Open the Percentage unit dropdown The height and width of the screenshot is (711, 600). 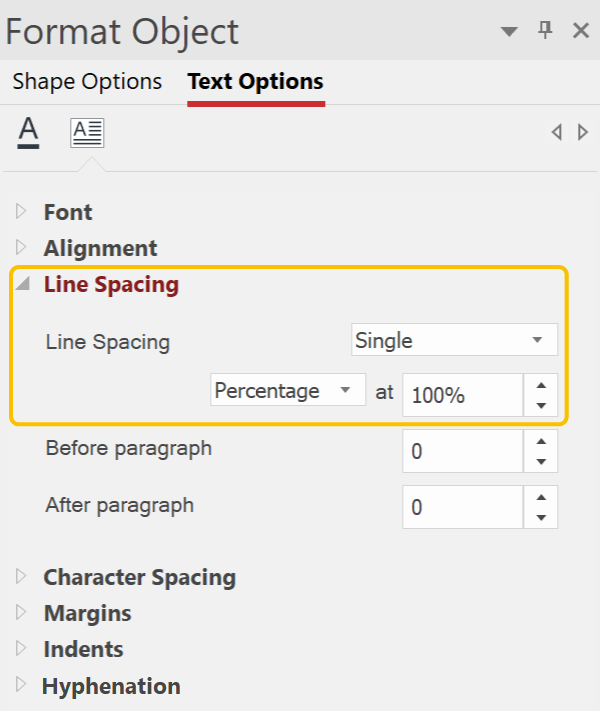click(288, 390)
